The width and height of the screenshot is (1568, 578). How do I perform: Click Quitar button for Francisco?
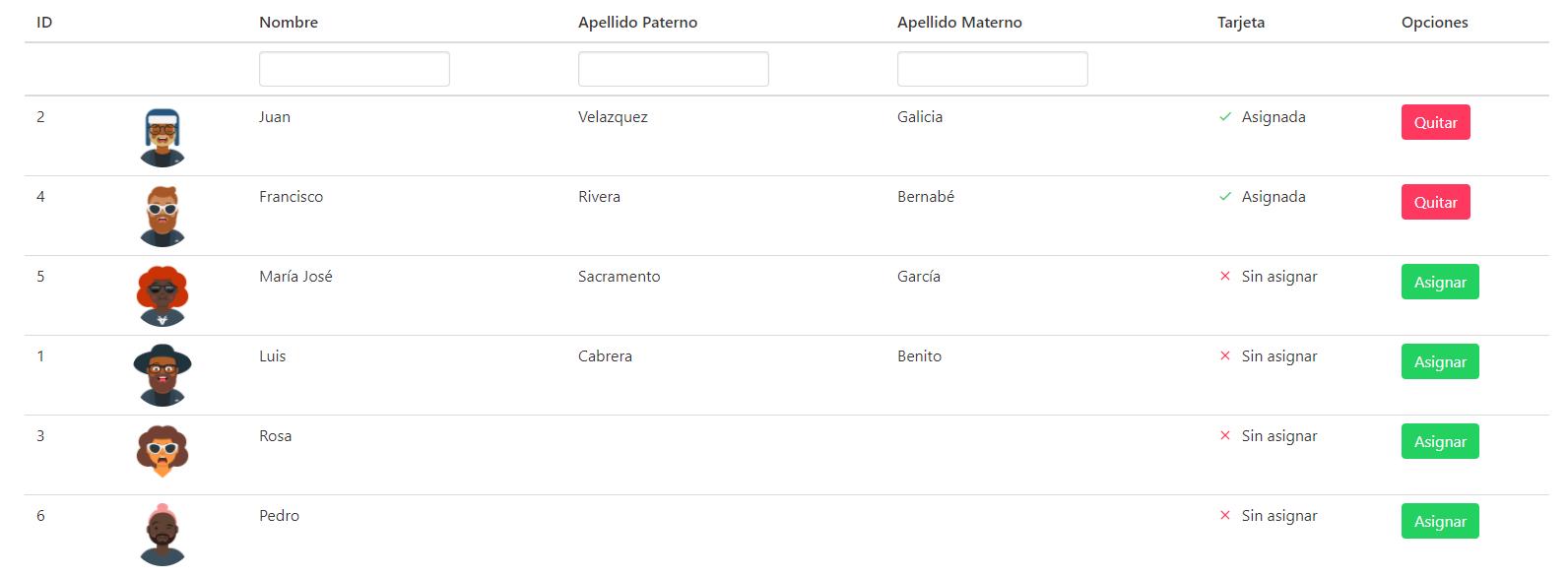[1435, 202]
